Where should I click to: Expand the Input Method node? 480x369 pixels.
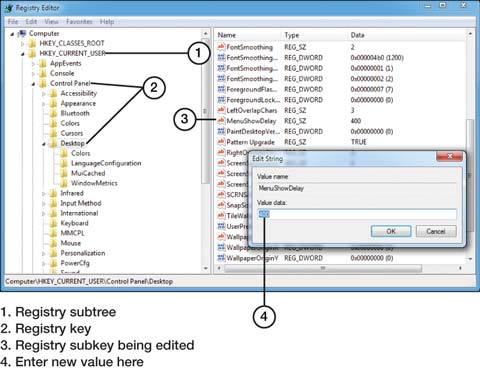[x=44, y=204]
